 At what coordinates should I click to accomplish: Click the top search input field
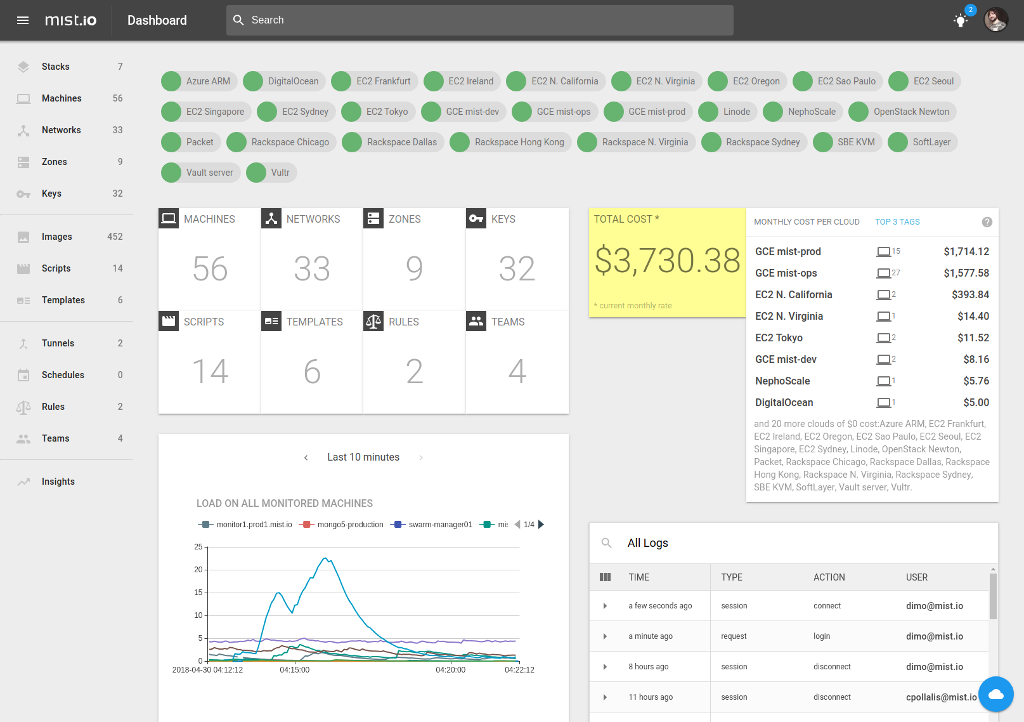(x=480, y=20)
